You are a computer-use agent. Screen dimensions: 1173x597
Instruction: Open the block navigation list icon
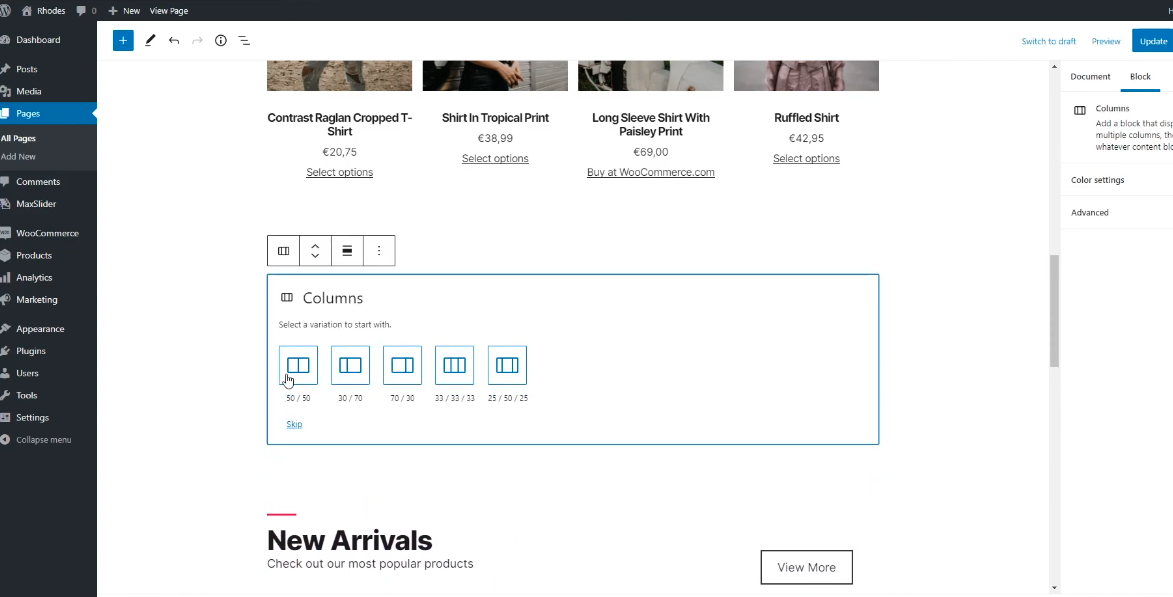click(244, 41)
